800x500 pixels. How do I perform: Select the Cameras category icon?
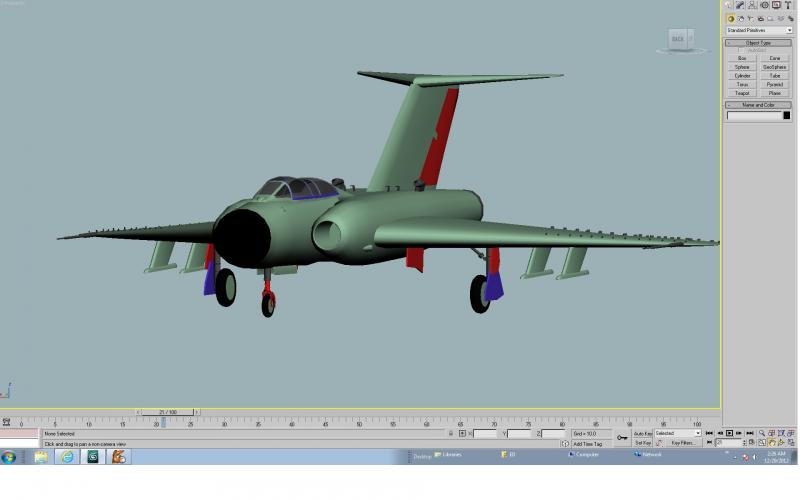tap(760, 19)
